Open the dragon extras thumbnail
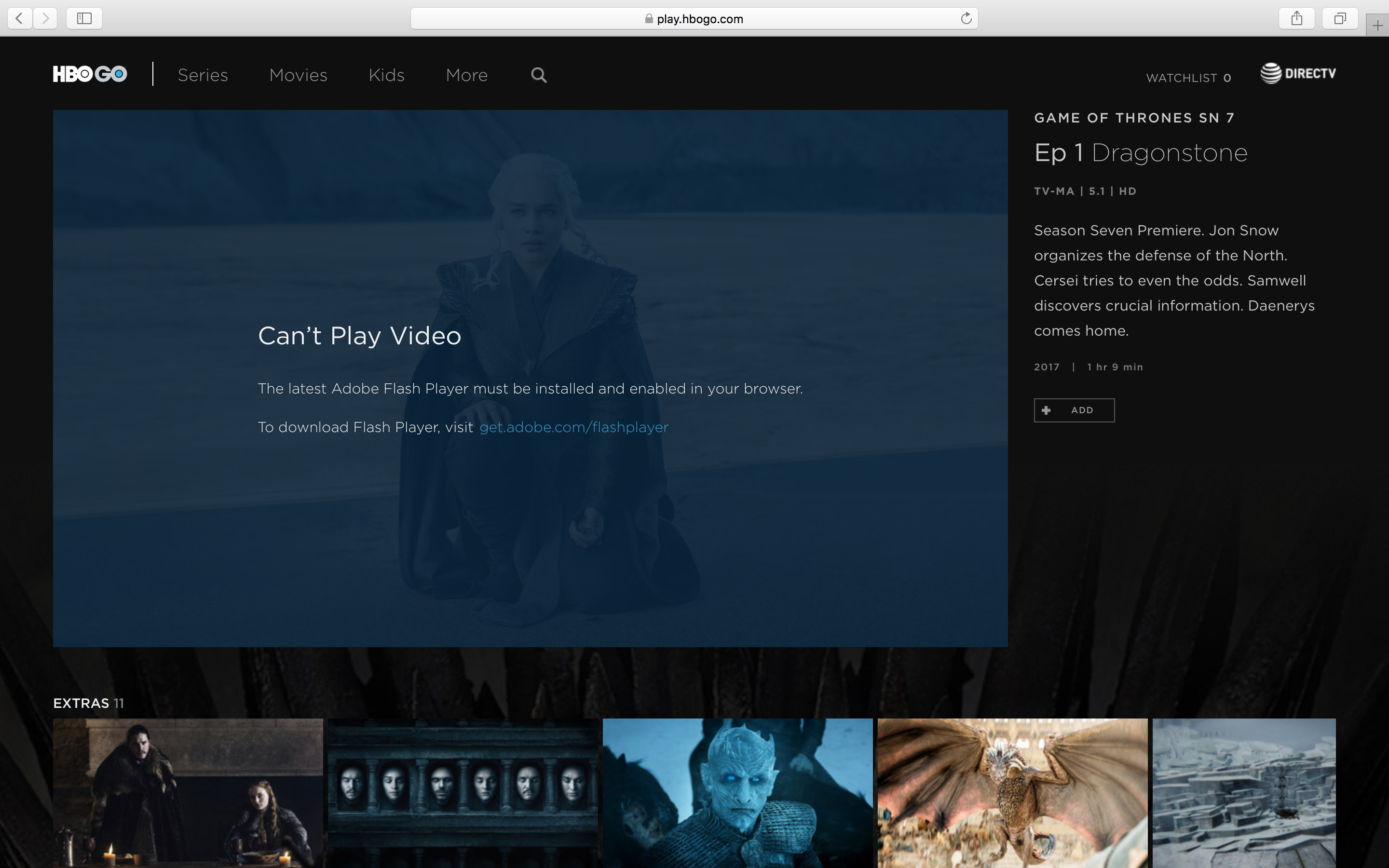The height and width of the screenshot is (868, 1389). pyautogui.click(x=1012, y=792)
